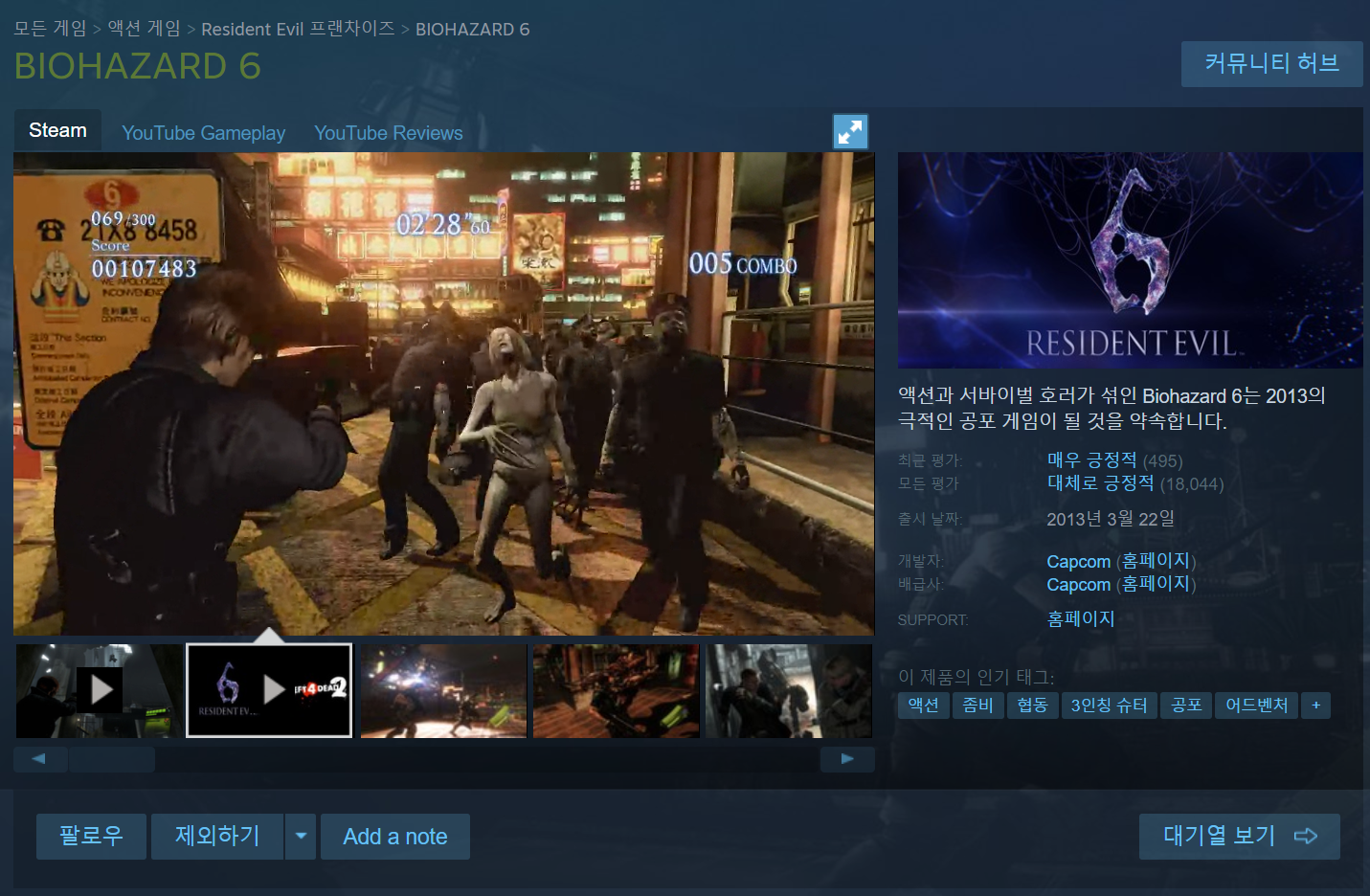Open the 커뮤니티 허브 button
Viewport: 1370px width, 896px height.
tap(1271, 64)
